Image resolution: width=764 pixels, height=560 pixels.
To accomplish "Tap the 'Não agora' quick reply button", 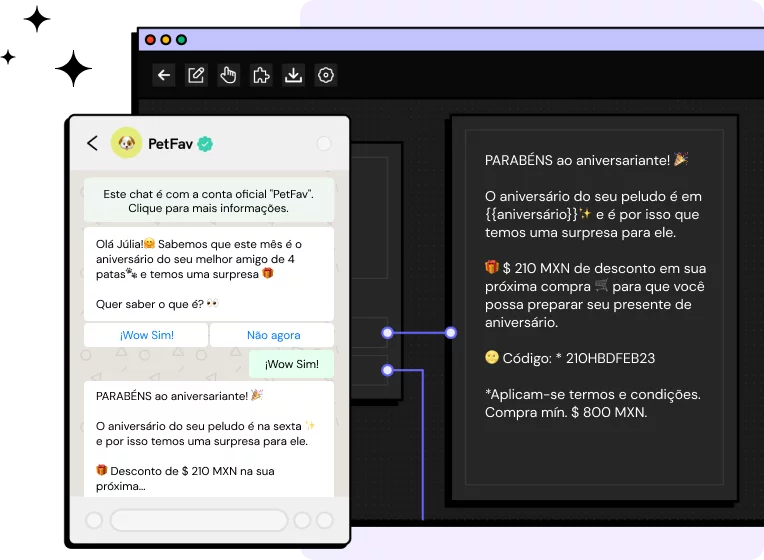I will [272, 335].
